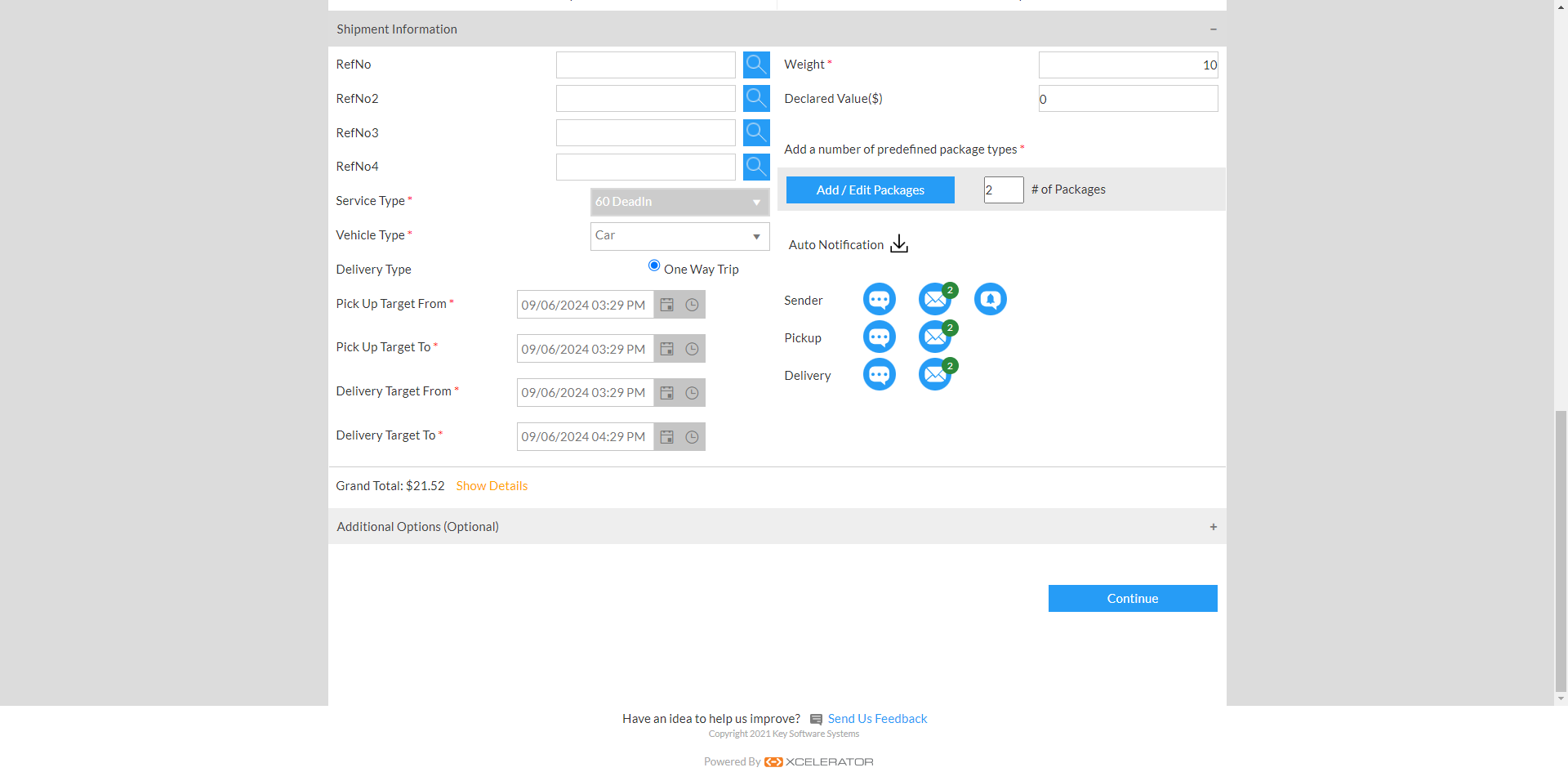Open time picker for Pick Up Target From
The image size is (1568, 772).
[x=692, y=305]
